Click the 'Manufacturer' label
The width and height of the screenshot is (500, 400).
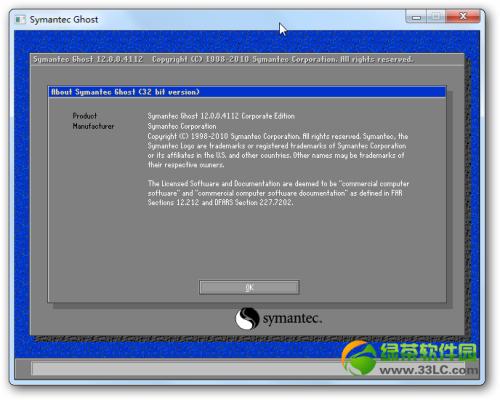(x=93, y=126)
